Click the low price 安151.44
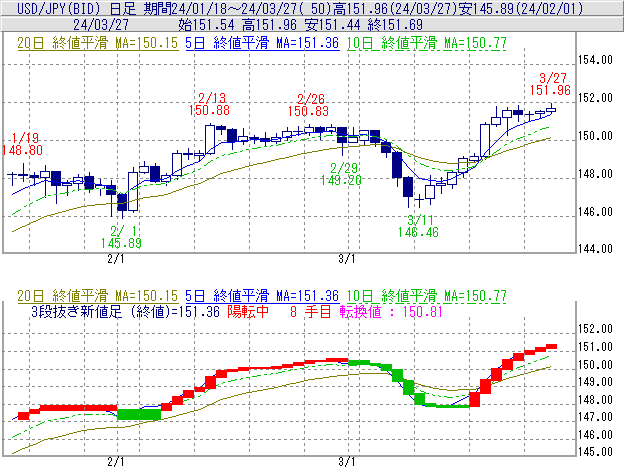624x475 pixels. click(332, 25)
